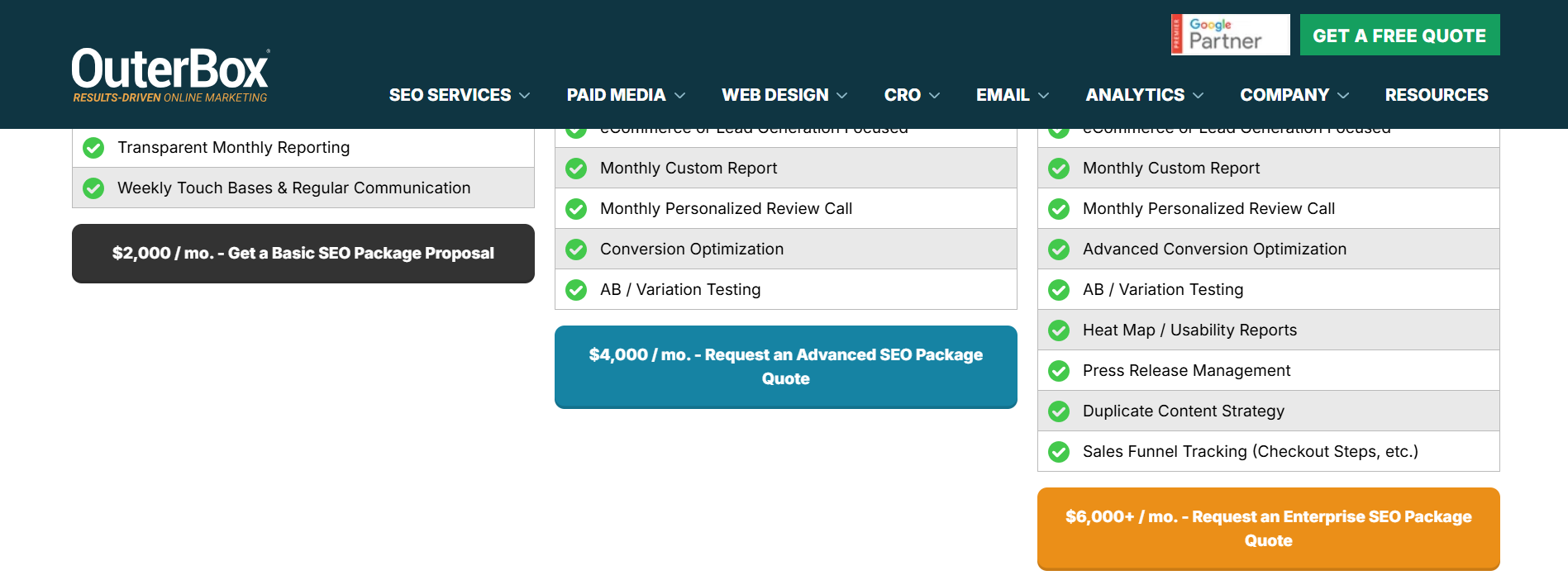
Task: Open the WEB DESIGN menu
Action: [775, 95]
